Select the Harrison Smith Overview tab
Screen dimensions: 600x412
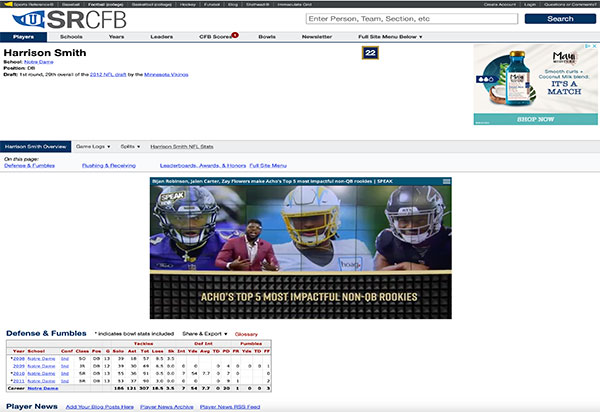[x=36, y=147]
